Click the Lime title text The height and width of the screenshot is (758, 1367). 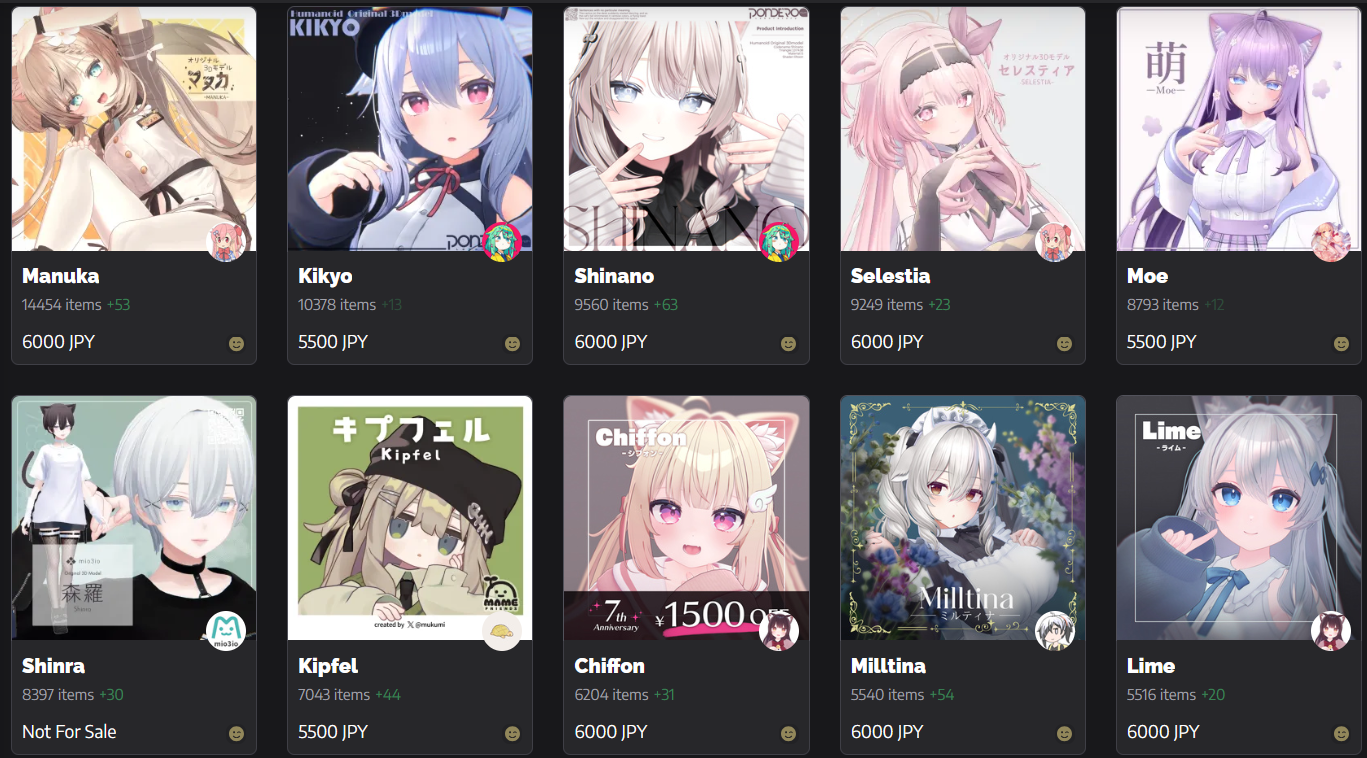coord(1151,666)
